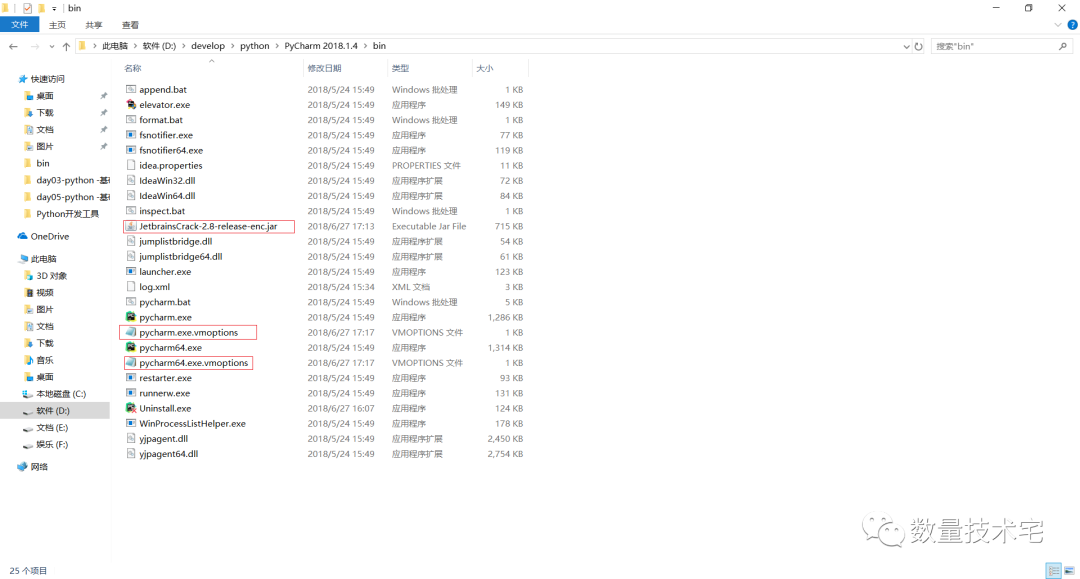Toggle the properties checkbox in title bar

tap(28, 8)
